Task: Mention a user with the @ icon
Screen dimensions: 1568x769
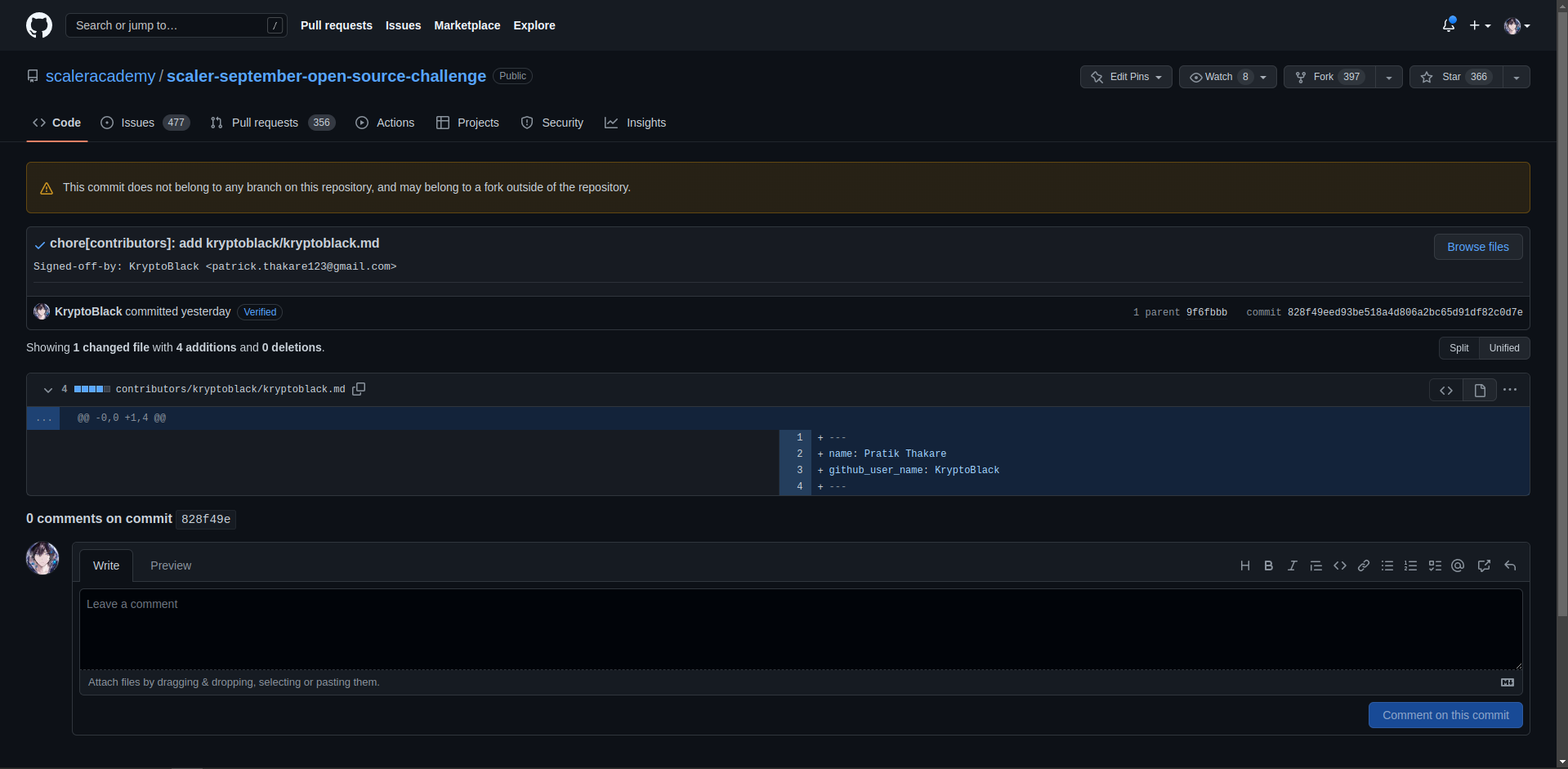Action: pyautogui.click(x=1458, y=566)
